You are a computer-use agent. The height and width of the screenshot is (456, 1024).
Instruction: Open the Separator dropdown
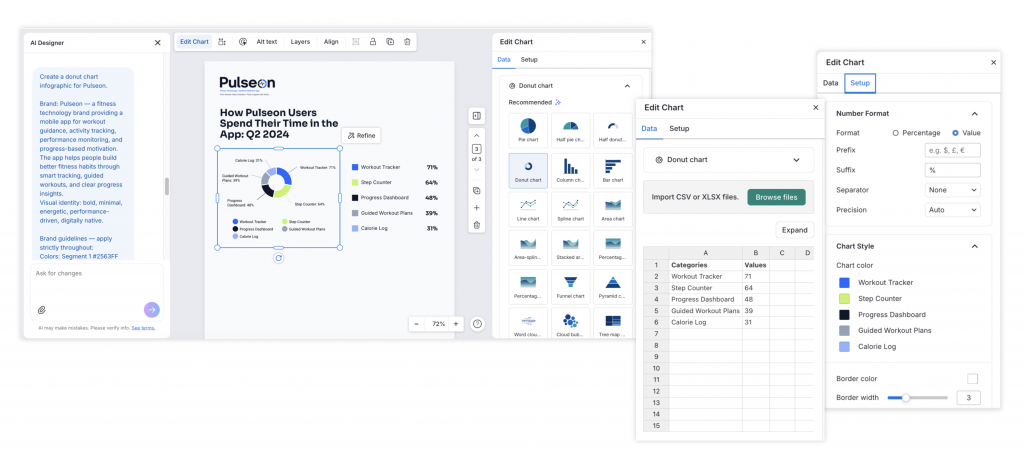click(953, 189)
